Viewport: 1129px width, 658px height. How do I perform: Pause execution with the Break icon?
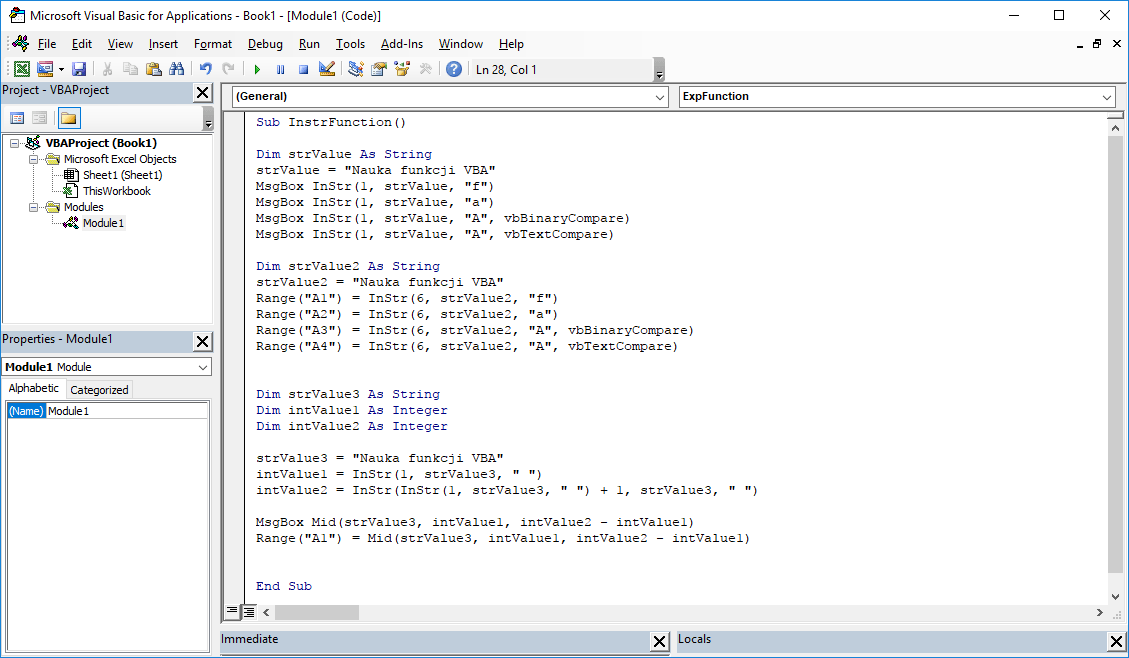tap(278, 68)
